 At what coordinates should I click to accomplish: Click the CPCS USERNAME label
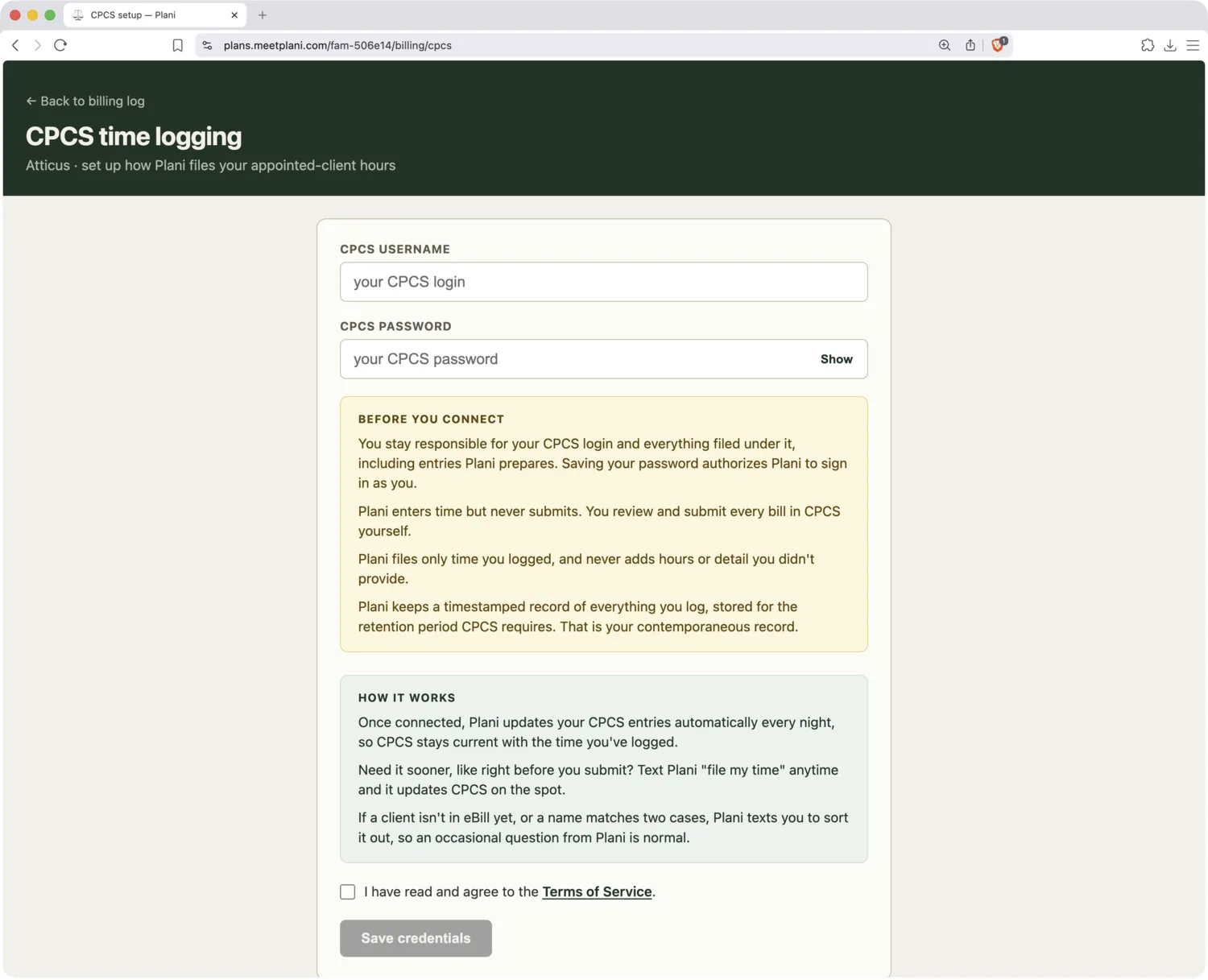395,249
